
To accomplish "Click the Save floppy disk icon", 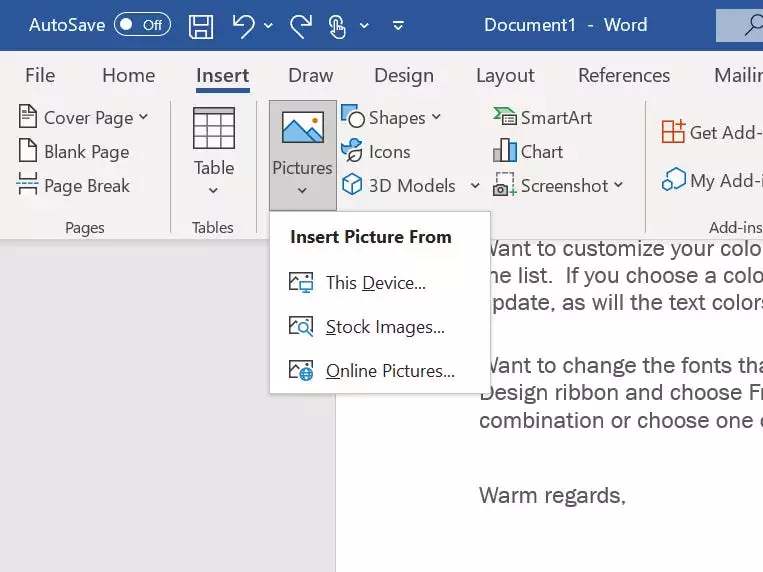I will coord(201,25).
